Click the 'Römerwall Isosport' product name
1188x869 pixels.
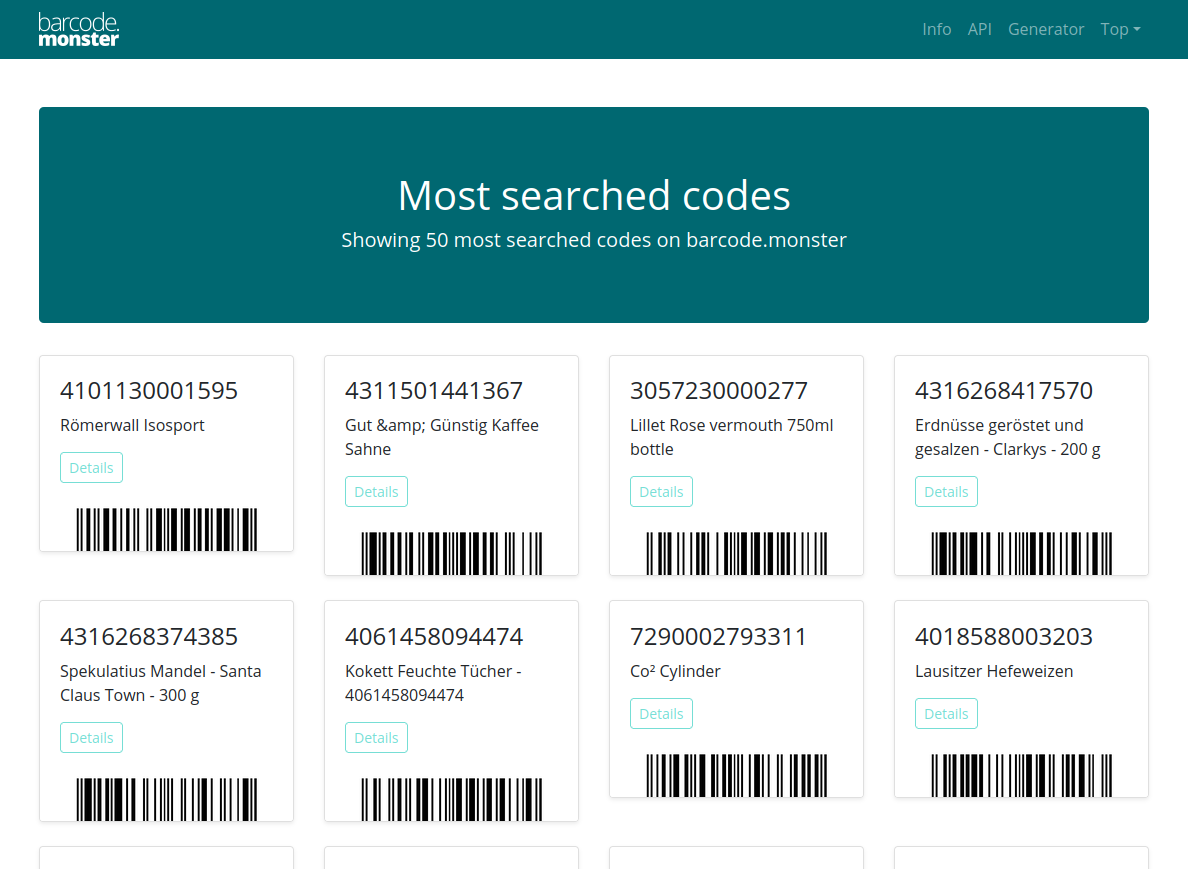pos(133,426)
